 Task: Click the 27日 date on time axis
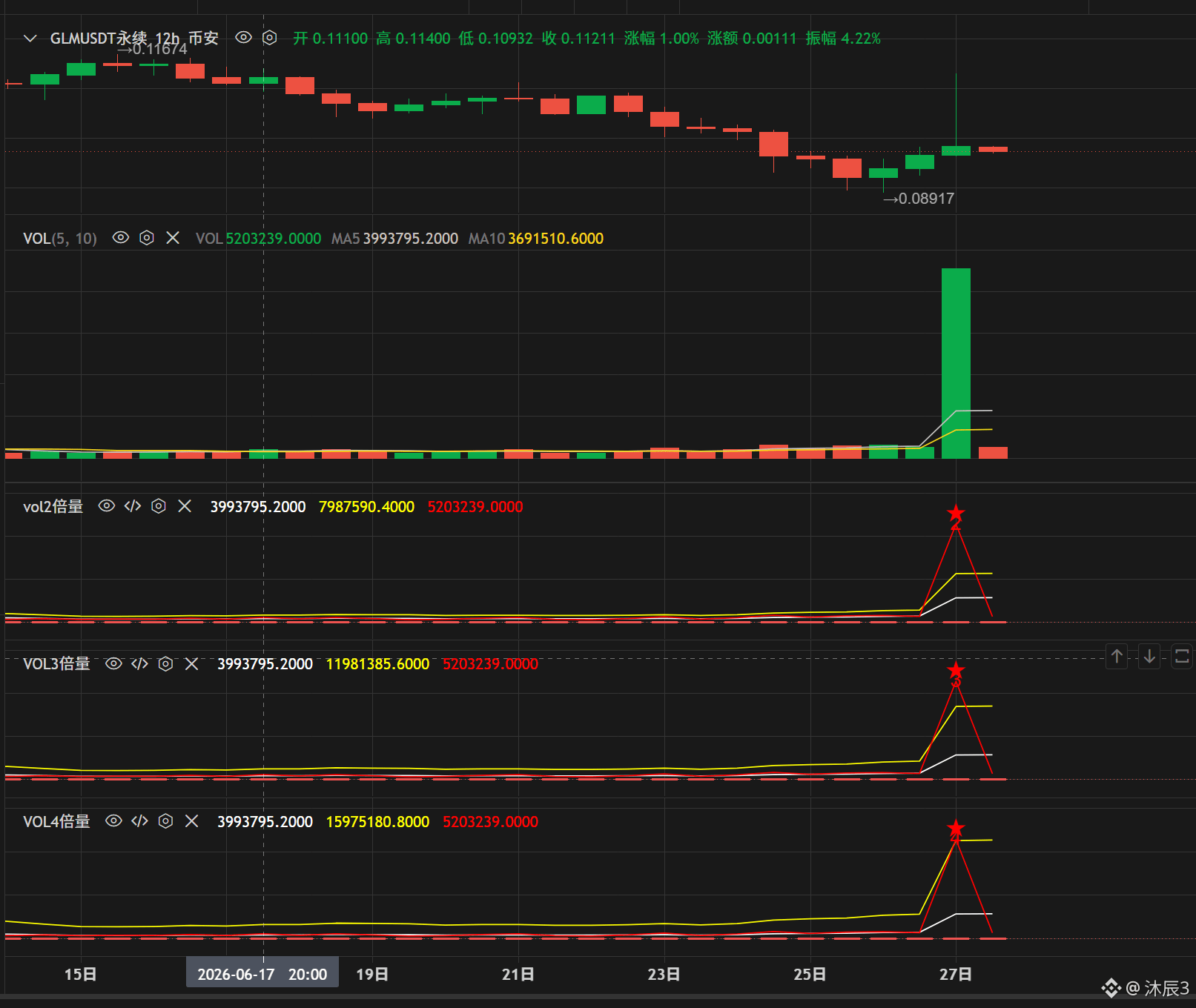pyautogui.click(x=956, y=974)
